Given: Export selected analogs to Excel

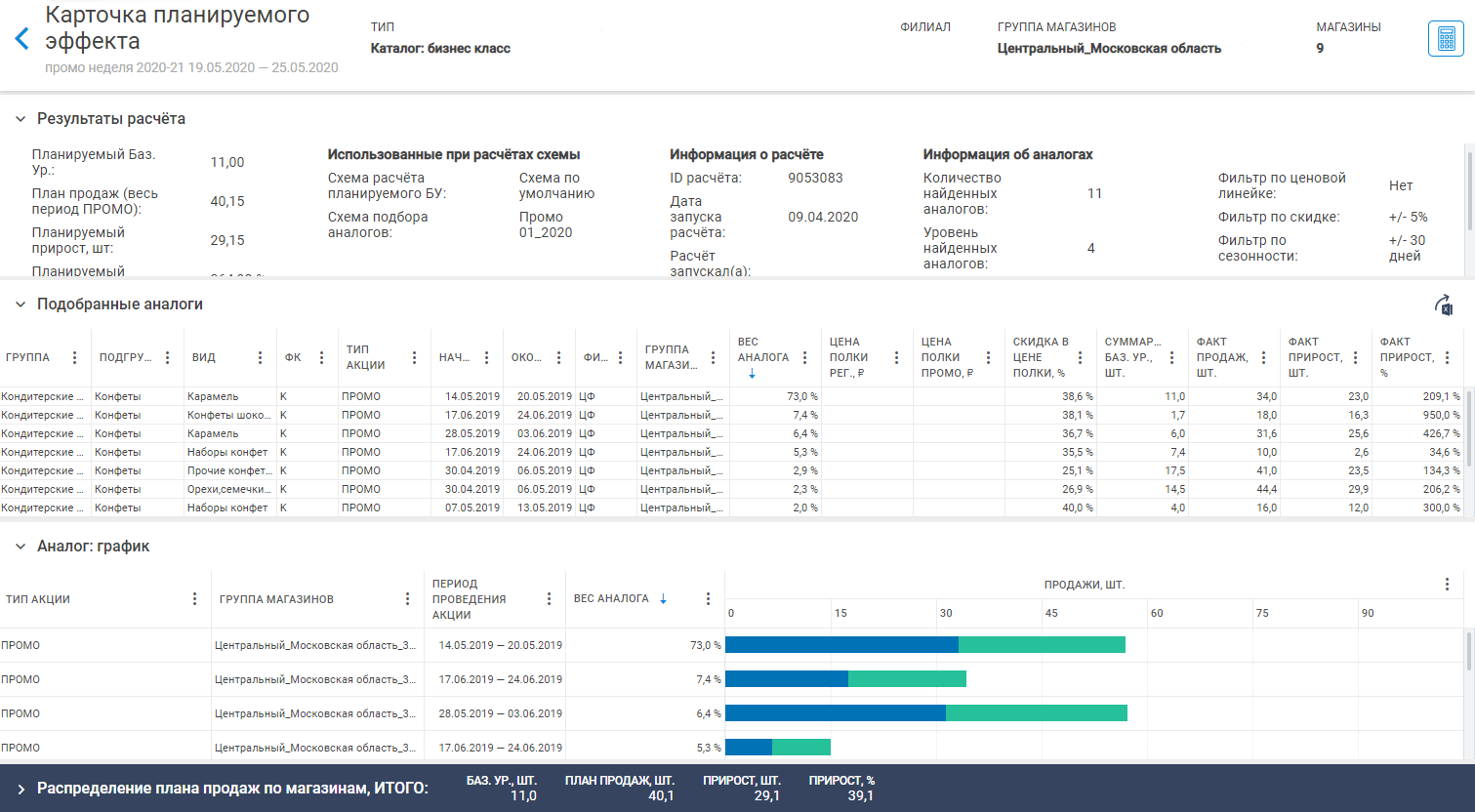Looking at the screenshot, I should pyautogui.click(x=1444, y=305).
